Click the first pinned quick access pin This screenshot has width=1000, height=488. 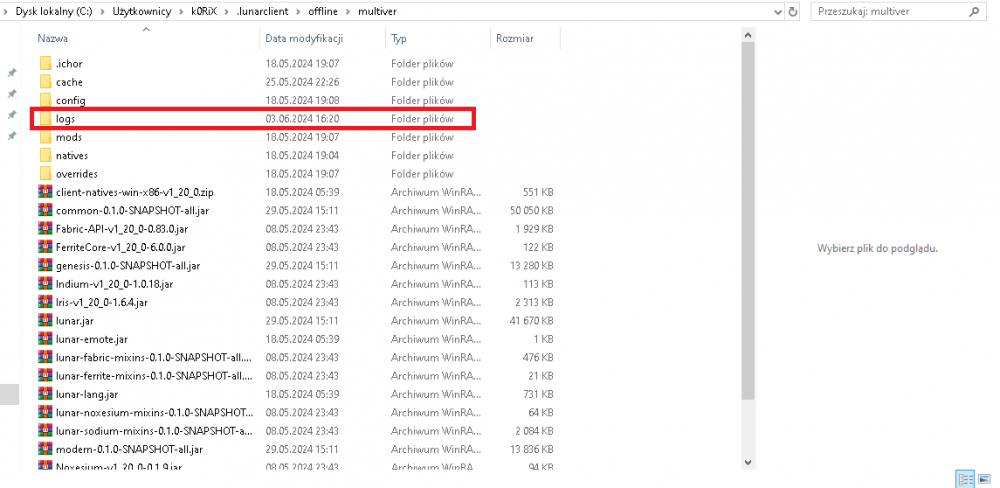(x=12, y=73)
